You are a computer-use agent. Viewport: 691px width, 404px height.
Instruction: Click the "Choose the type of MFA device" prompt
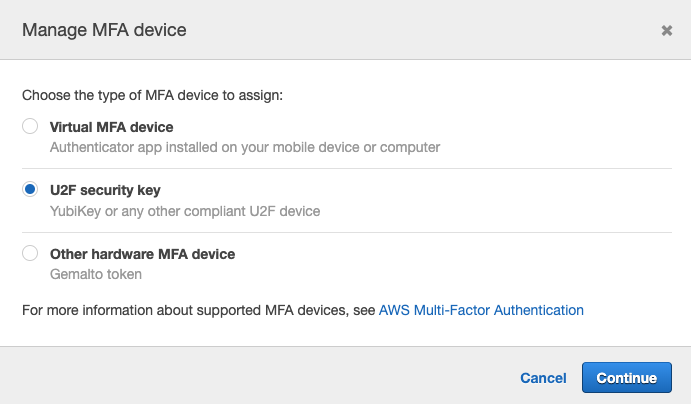tap(153, 96)
